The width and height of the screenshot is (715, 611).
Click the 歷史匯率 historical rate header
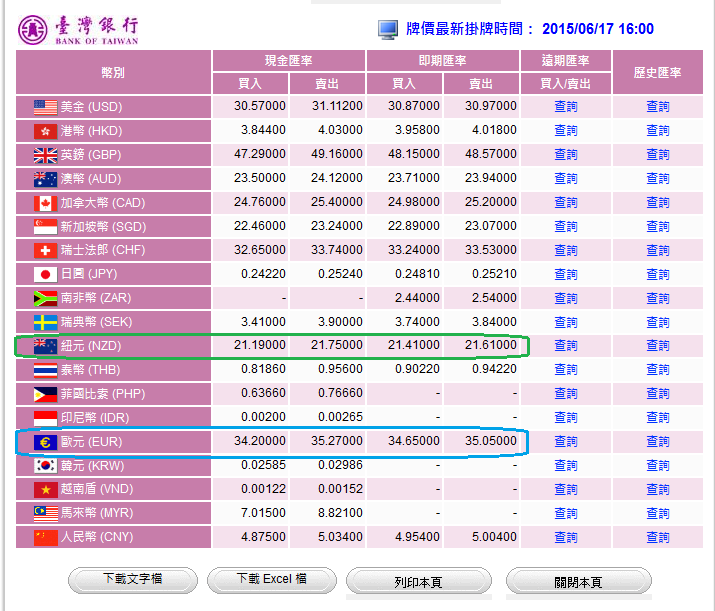658,72
